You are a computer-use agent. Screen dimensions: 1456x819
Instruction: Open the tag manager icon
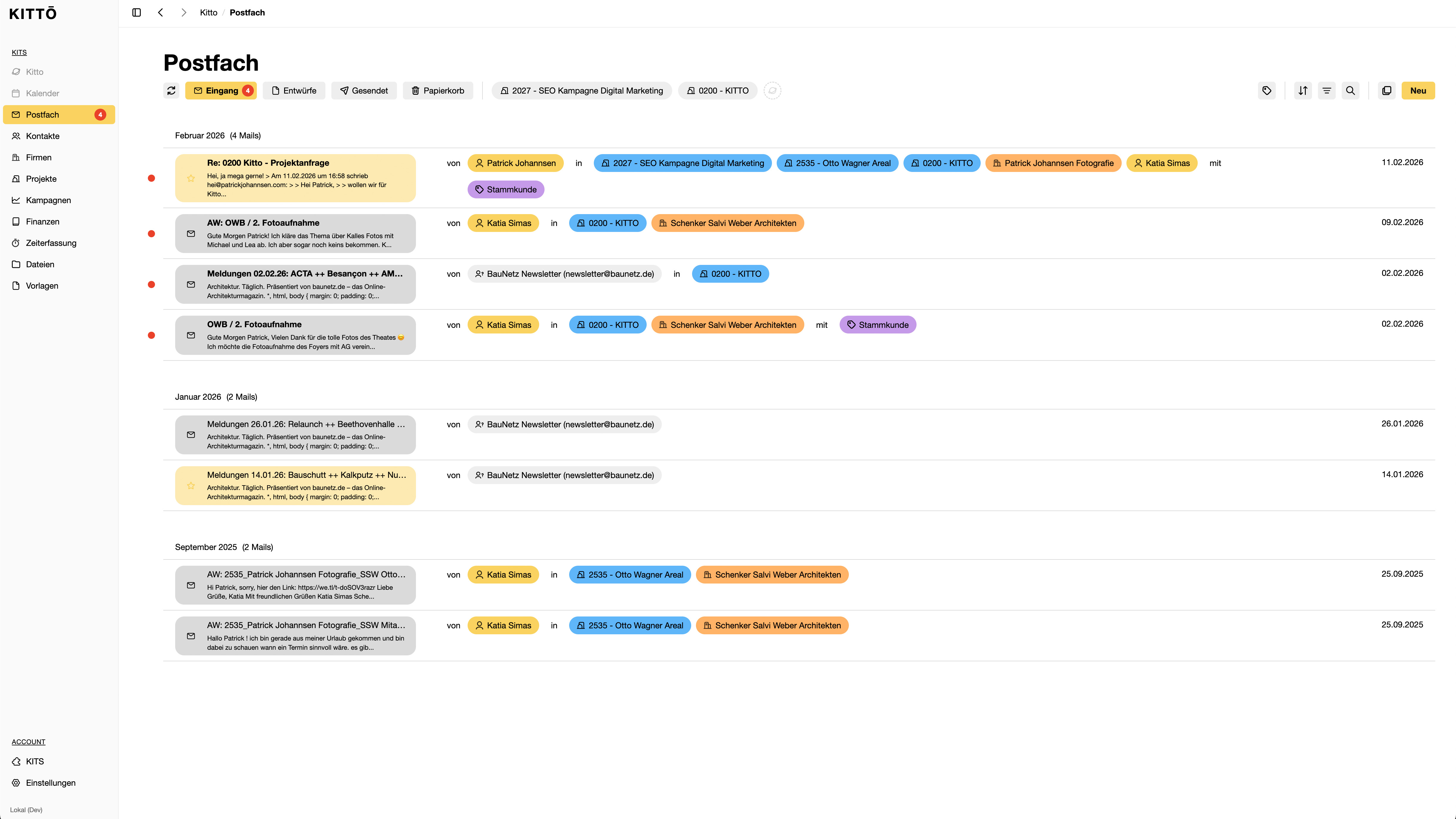coord(1267,91)
